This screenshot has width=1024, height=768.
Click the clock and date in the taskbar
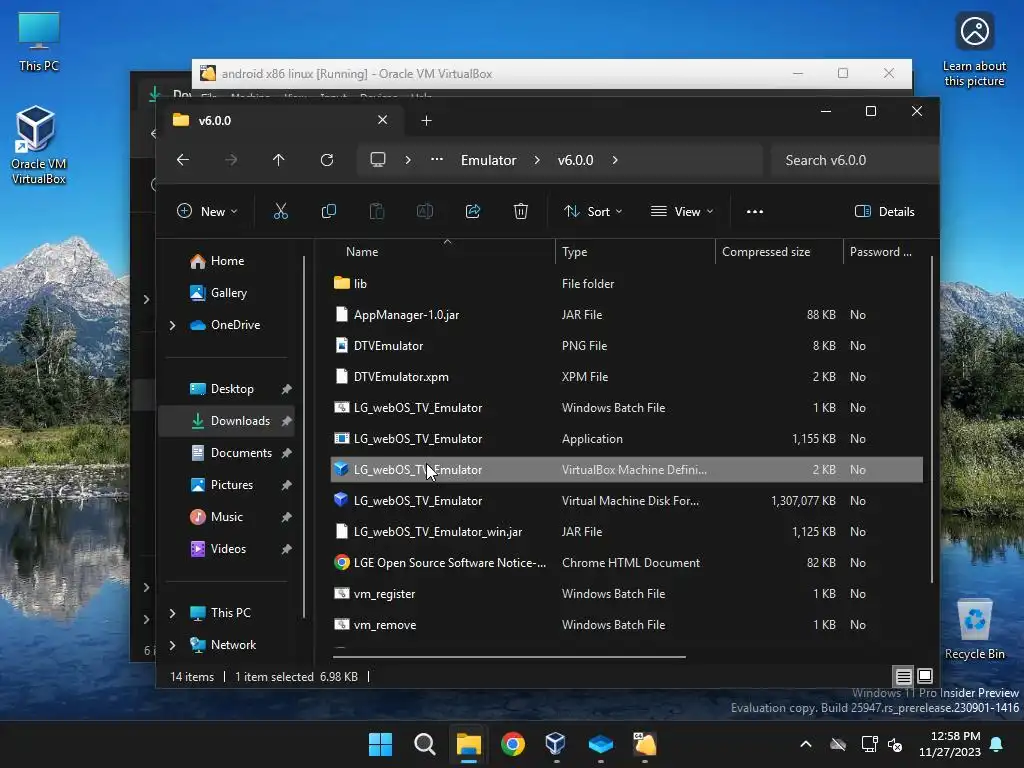tap(950, 744)
